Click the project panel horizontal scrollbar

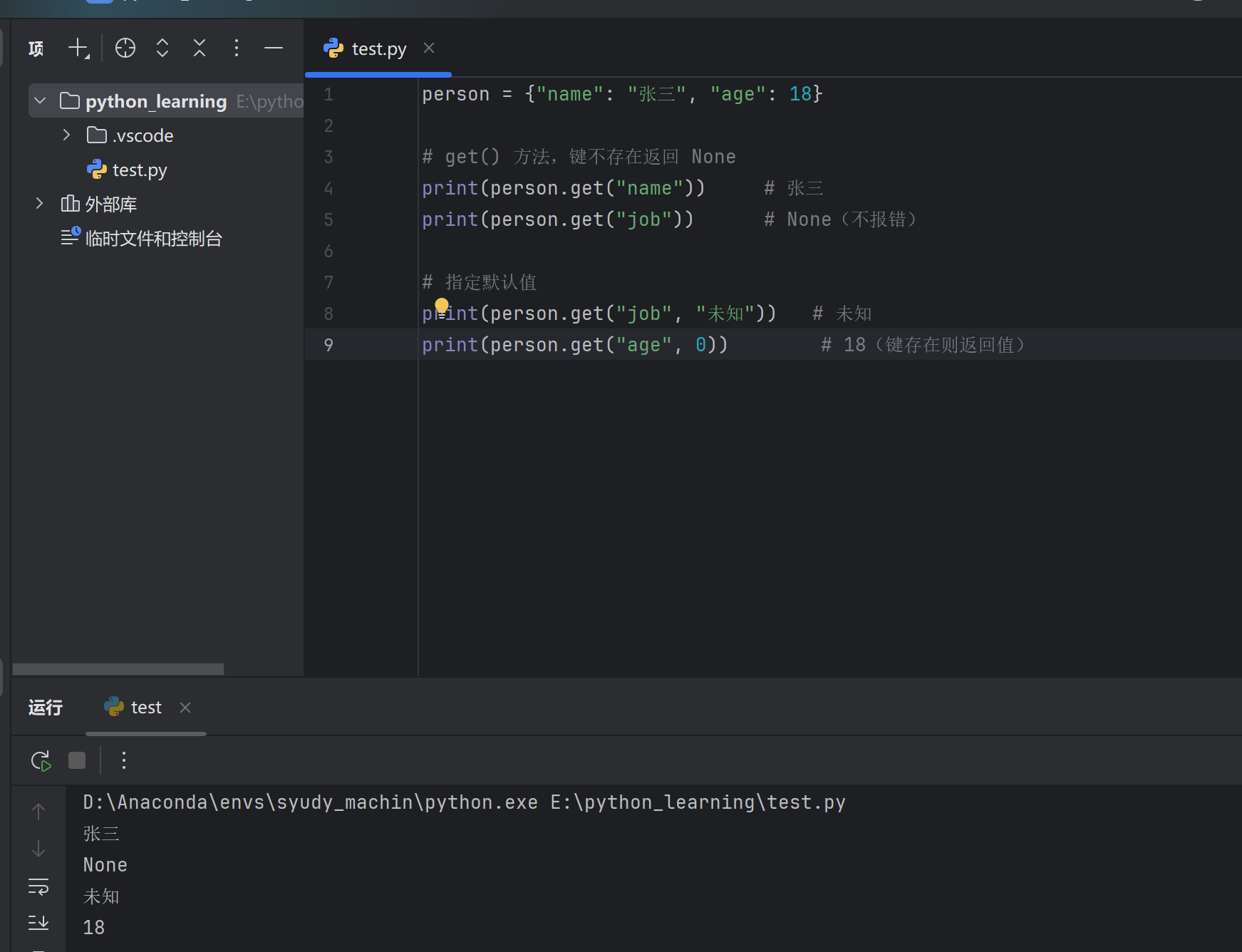click(x=118, y=669)
